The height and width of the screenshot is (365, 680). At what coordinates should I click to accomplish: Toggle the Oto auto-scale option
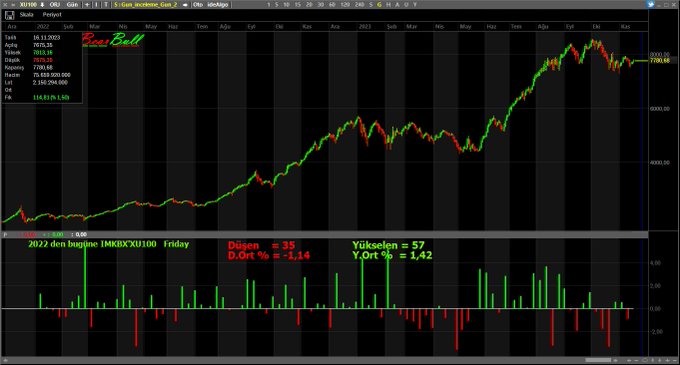coord(198,4)
